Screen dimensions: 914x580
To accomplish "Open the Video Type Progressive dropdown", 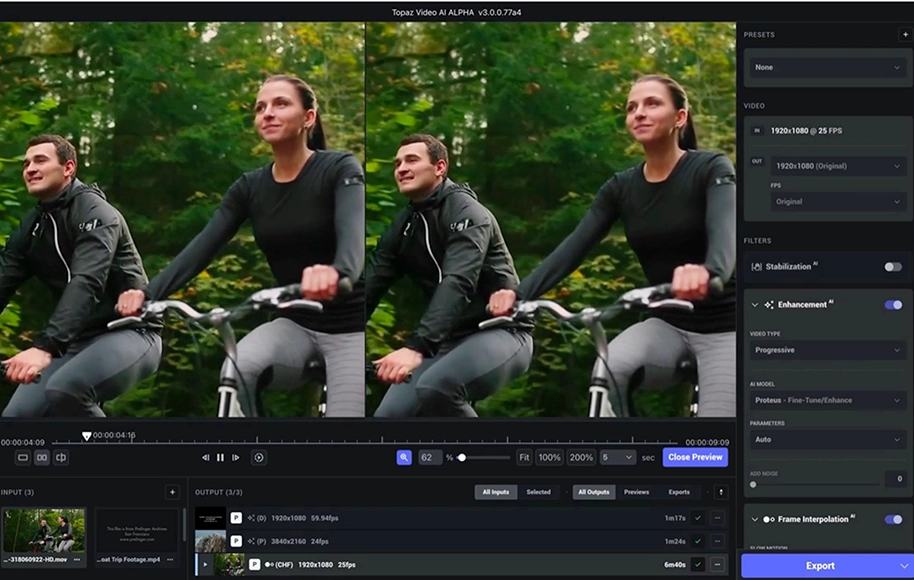I will click(x=825, y=351).
